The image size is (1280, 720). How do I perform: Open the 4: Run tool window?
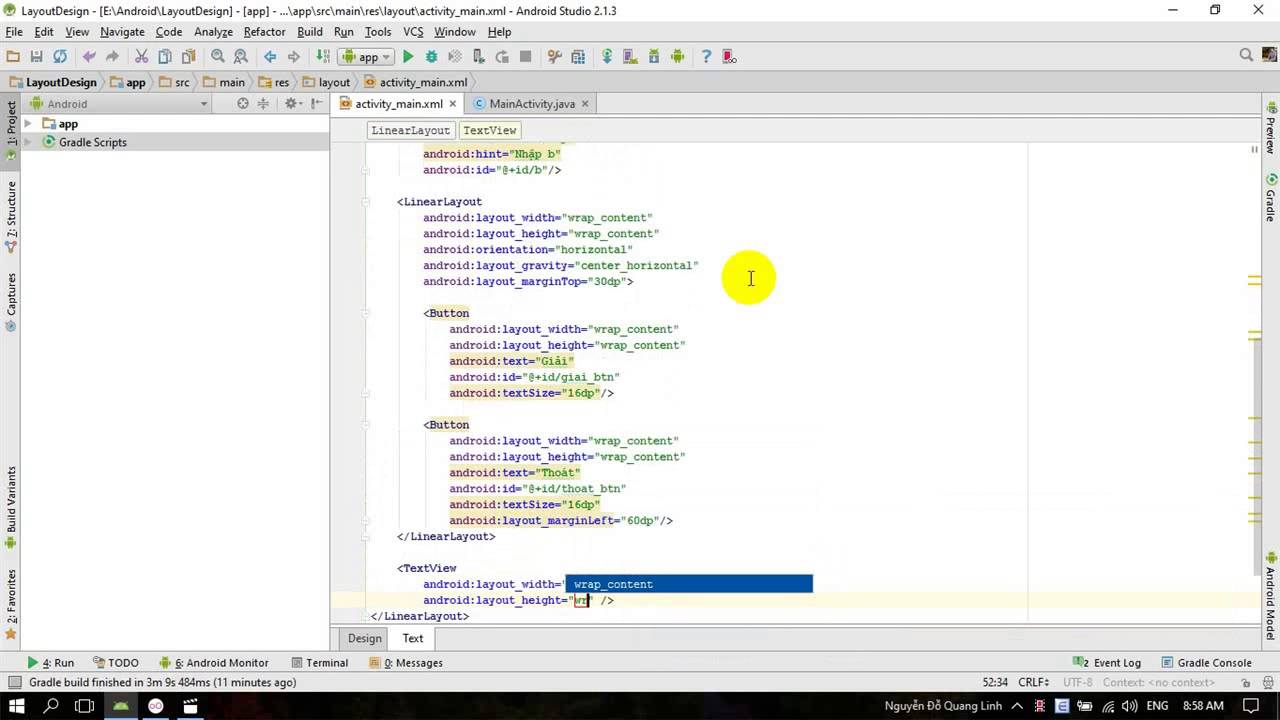(51, 662)
